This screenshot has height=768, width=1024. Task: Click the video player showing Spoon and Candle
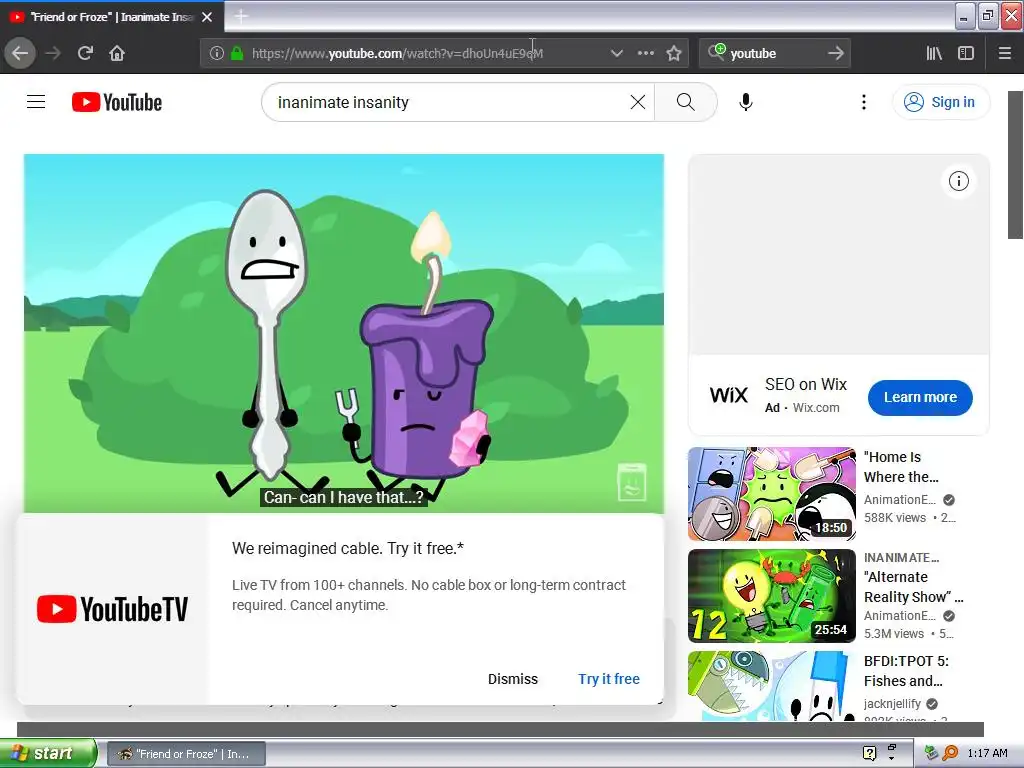click(344, 334)
